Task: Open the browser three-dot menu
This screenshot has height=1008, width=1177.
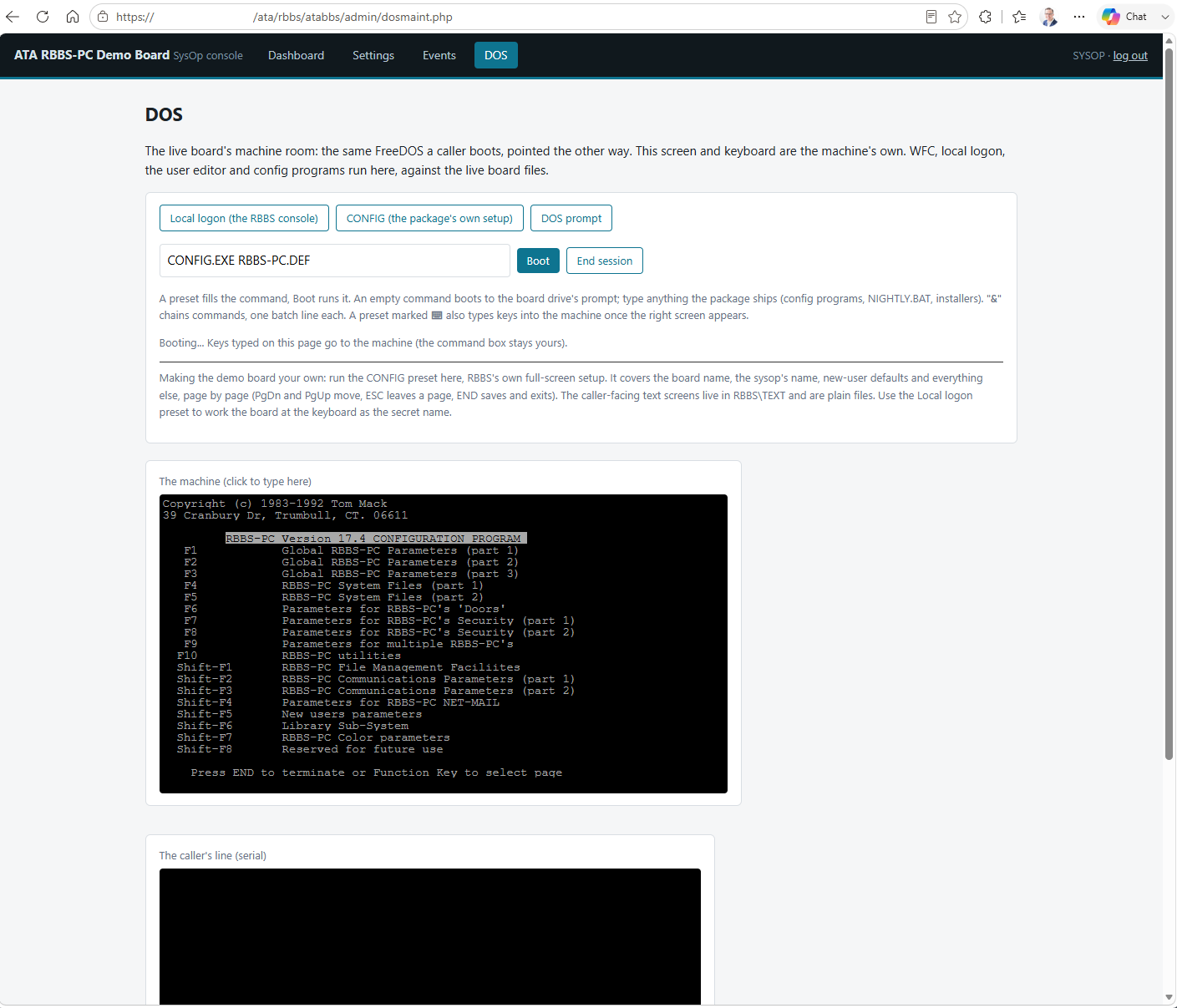Action: (x=1079, y=17)
